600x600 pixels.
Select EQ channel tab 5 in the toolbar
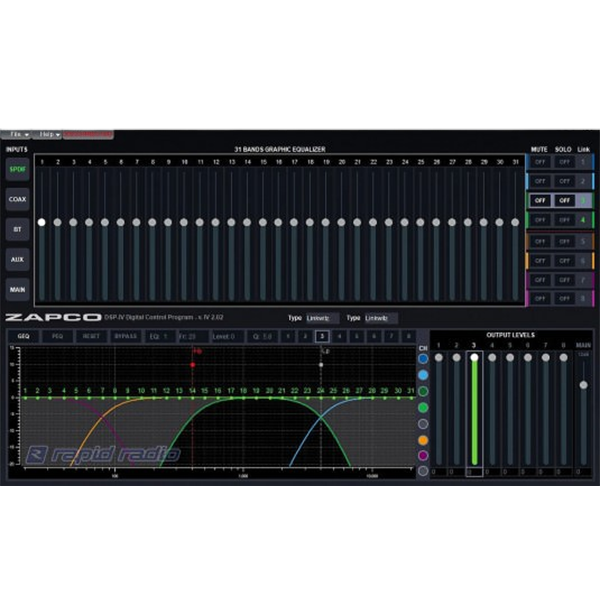pos(357,336)
